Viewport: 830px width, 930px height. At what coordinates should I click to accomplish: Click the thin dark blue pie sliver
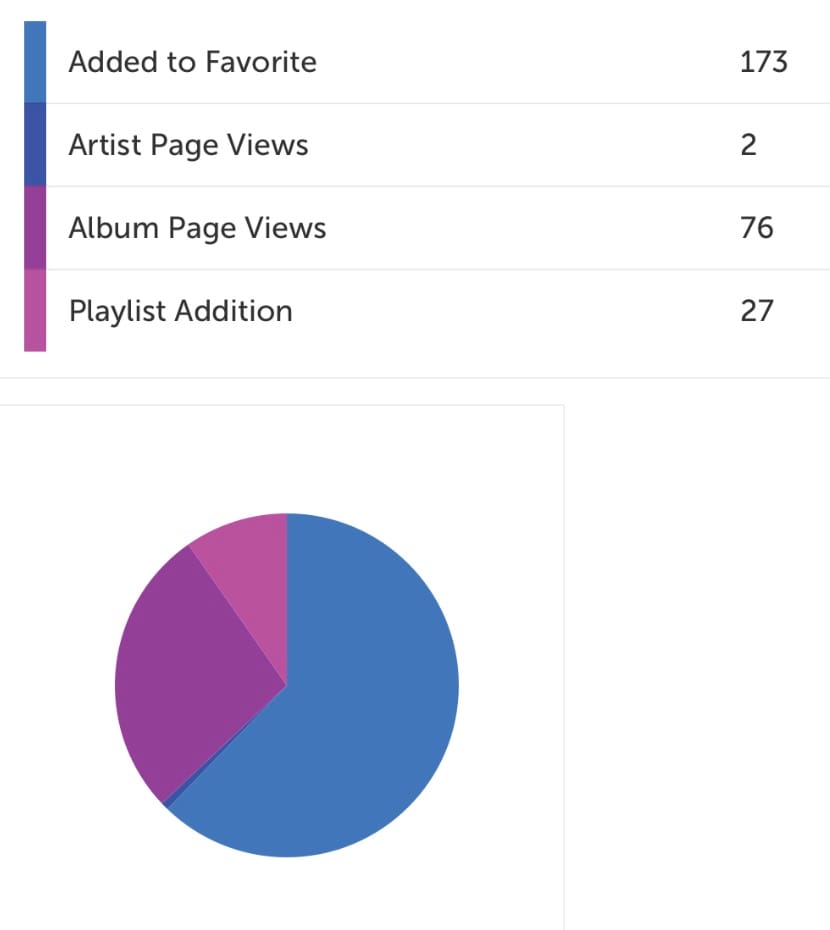[x=169, y=801]
